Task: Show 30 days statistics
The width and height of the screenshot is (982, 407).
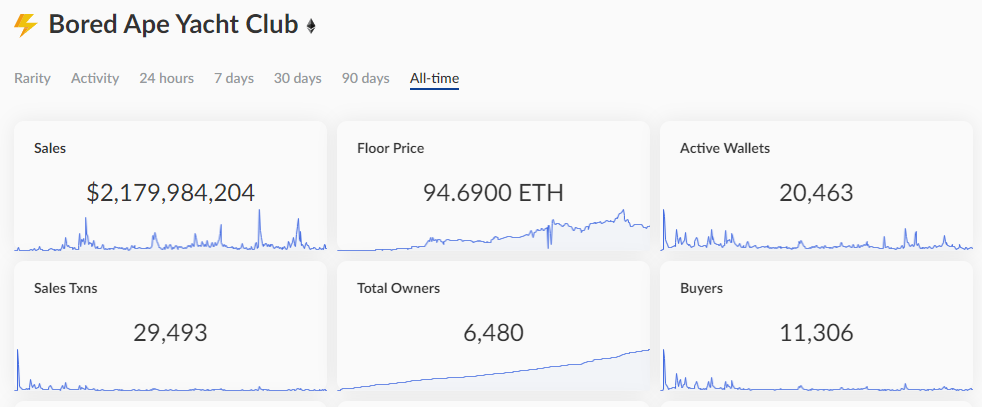Action: click(x=298, y=78)
